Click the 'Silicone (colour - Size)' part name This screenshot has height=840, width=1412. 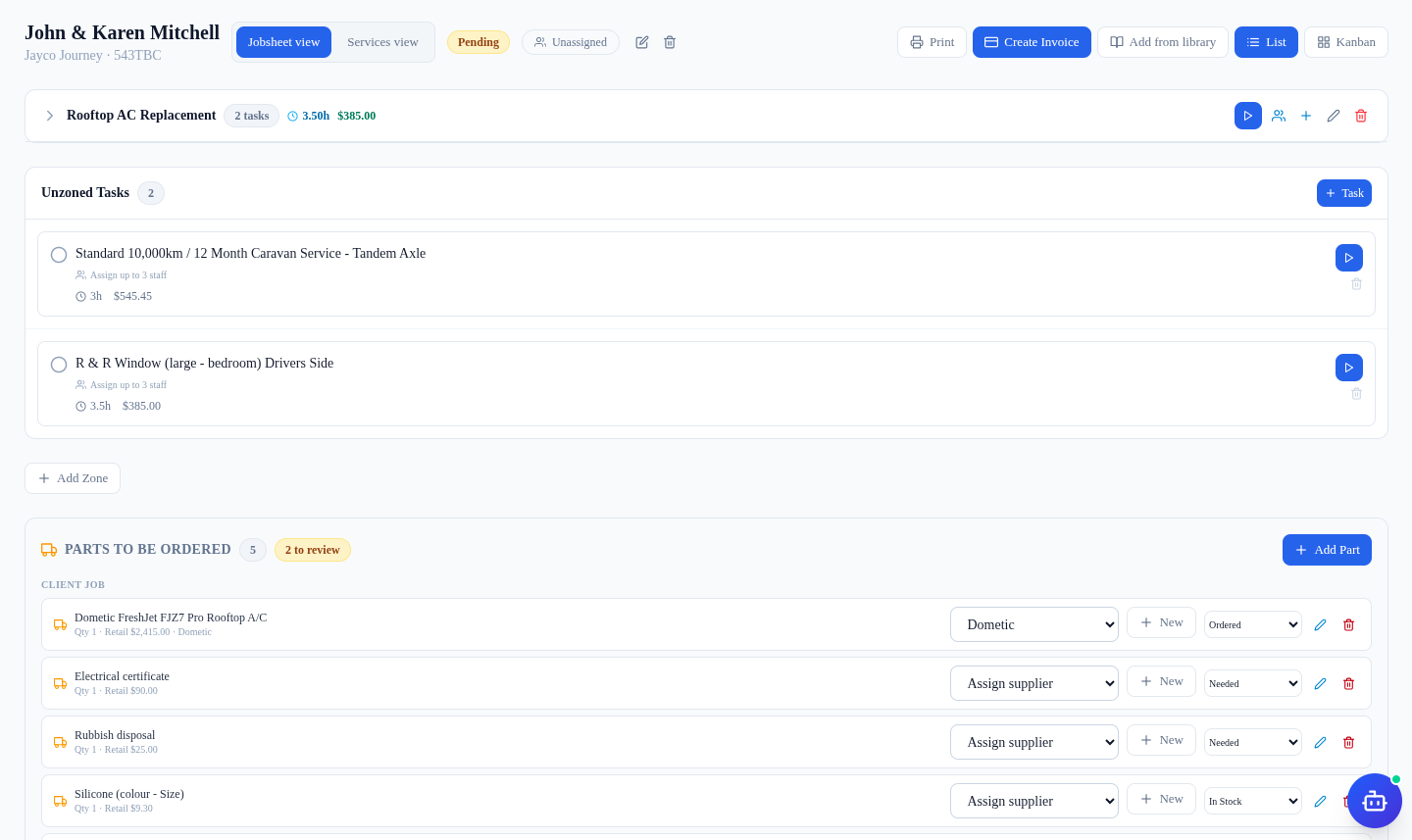(x=129, y=794)
